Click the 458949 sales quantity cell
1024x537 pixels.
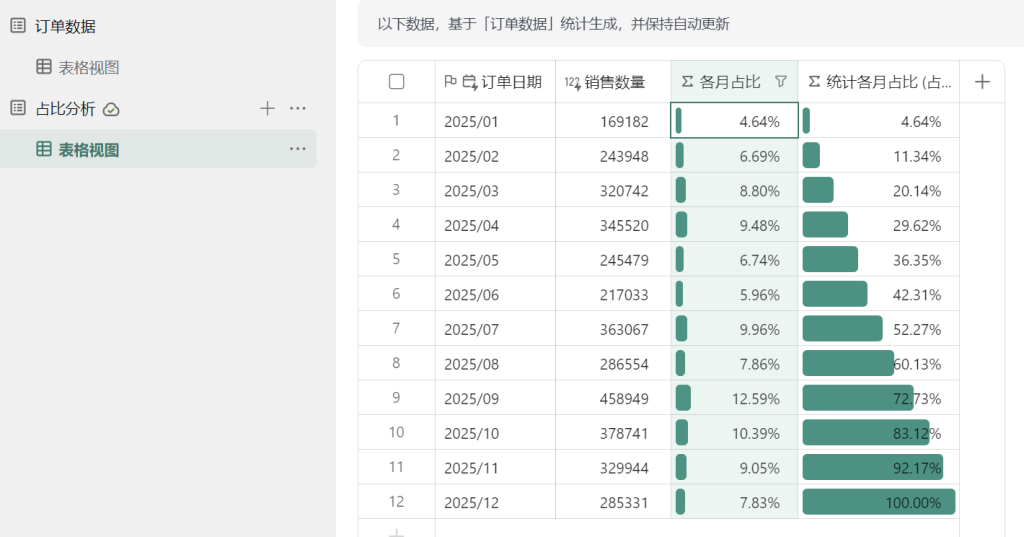coord(613,398)
